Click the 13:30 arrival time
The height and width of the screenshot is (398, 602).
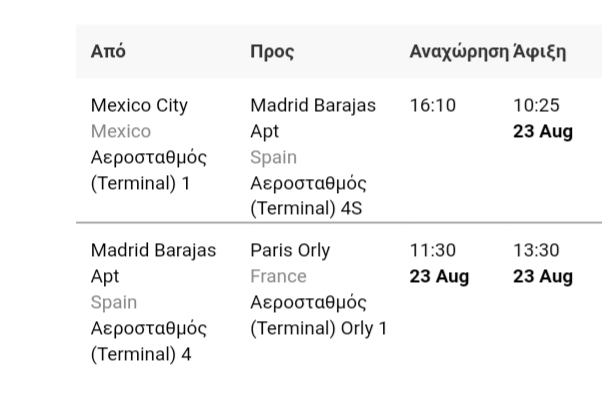pos(536,251)
